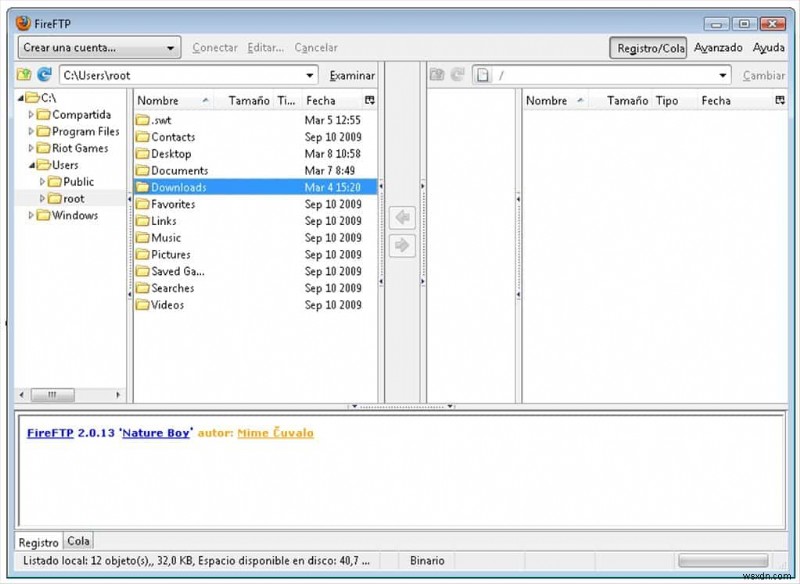Open the FireFTP link in log
The width and height of the screenshot is (800, 584).
coord(50,433)
